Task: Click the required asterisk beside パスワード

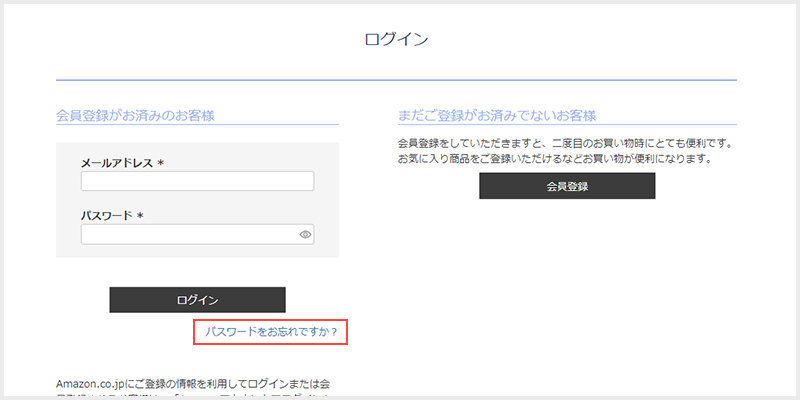Action: (141, 216)
